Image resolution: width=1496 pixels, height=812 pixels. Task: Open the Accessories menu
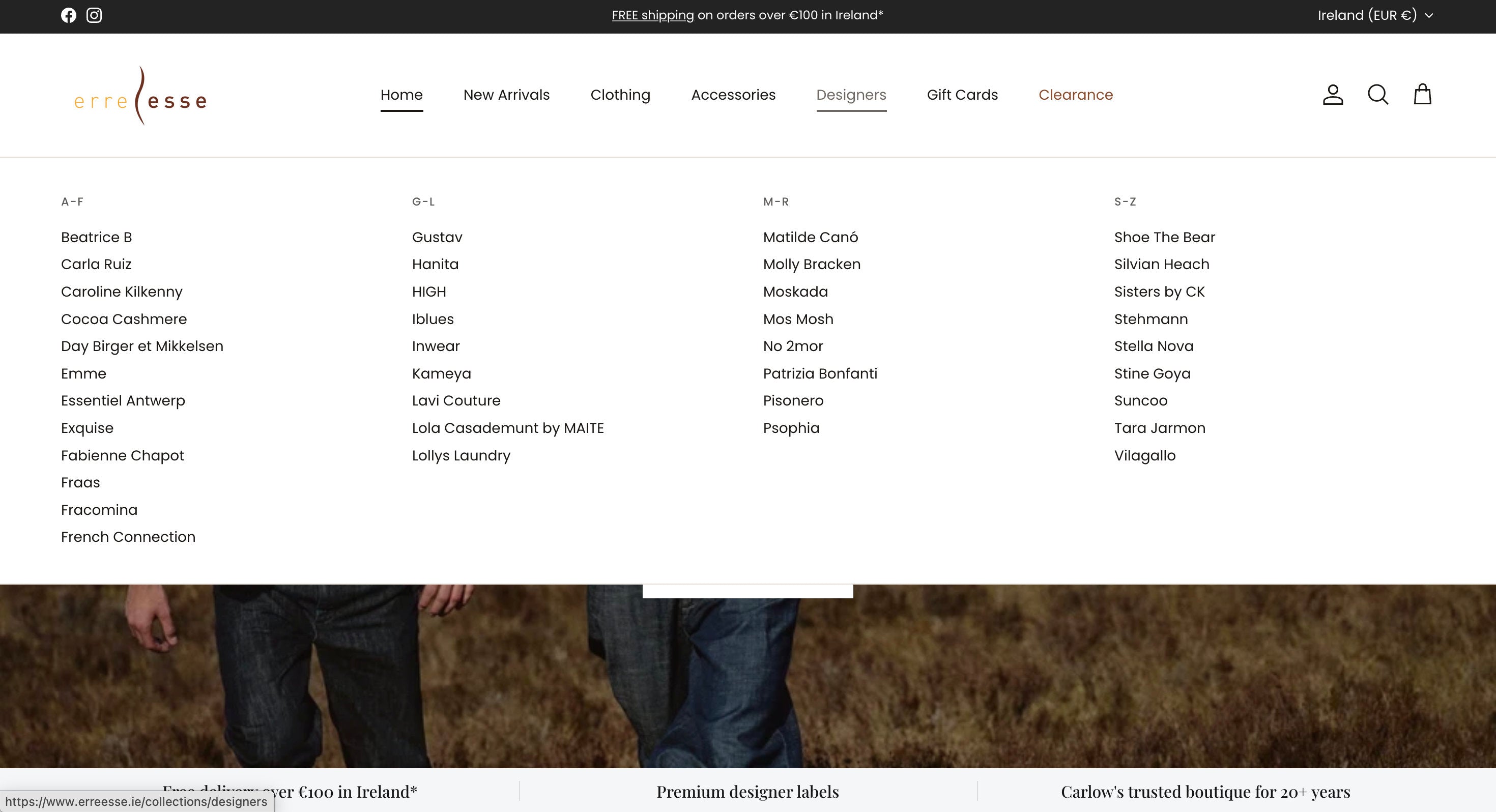733,95
